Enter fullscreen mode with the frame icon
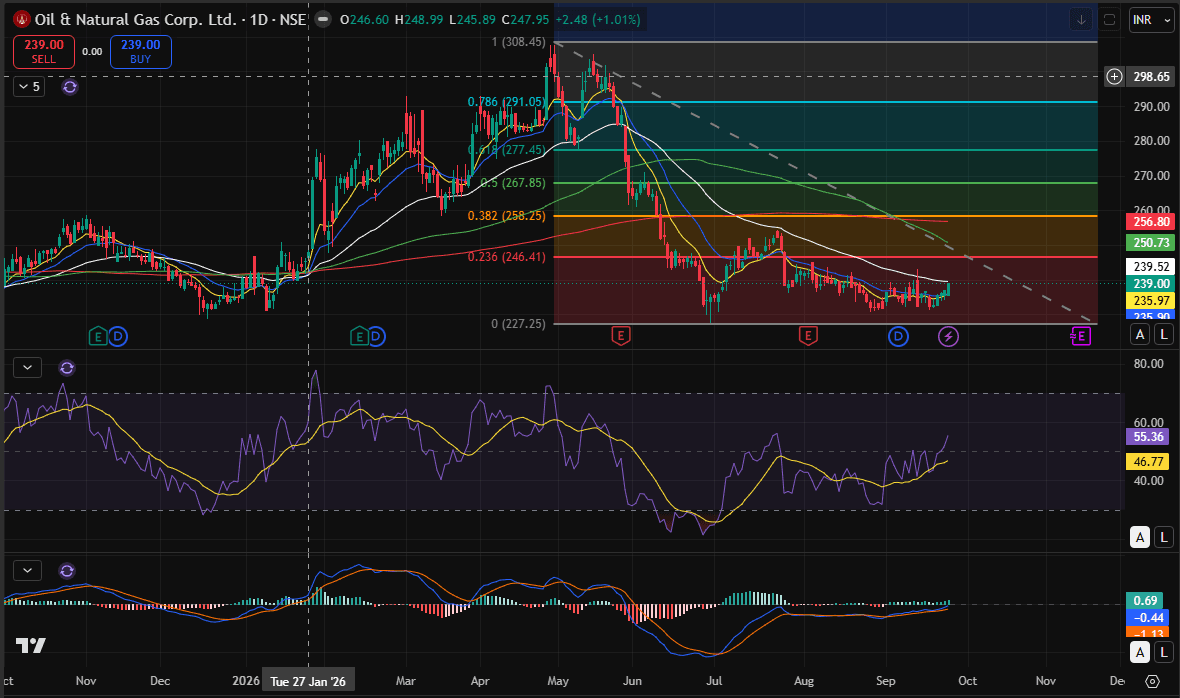Screen dimensions: 1180x698 (1109, 20)
